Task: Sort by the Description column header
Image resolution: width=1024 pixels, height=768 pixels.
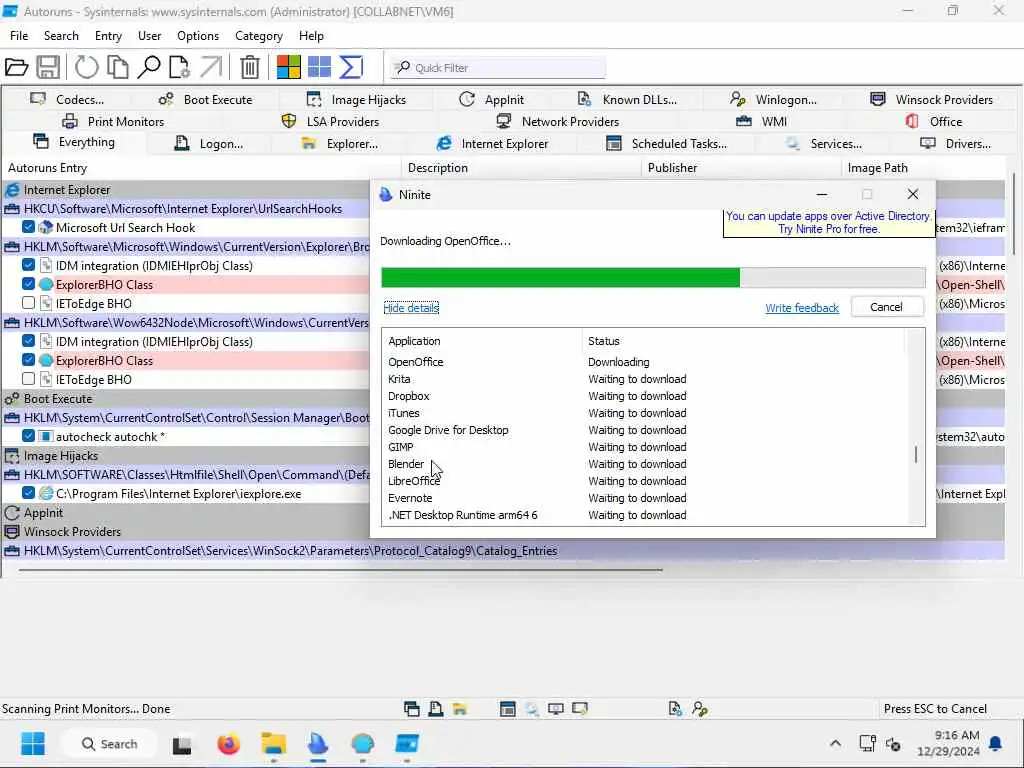Action: pyautogui.click(x=438, y=168)
